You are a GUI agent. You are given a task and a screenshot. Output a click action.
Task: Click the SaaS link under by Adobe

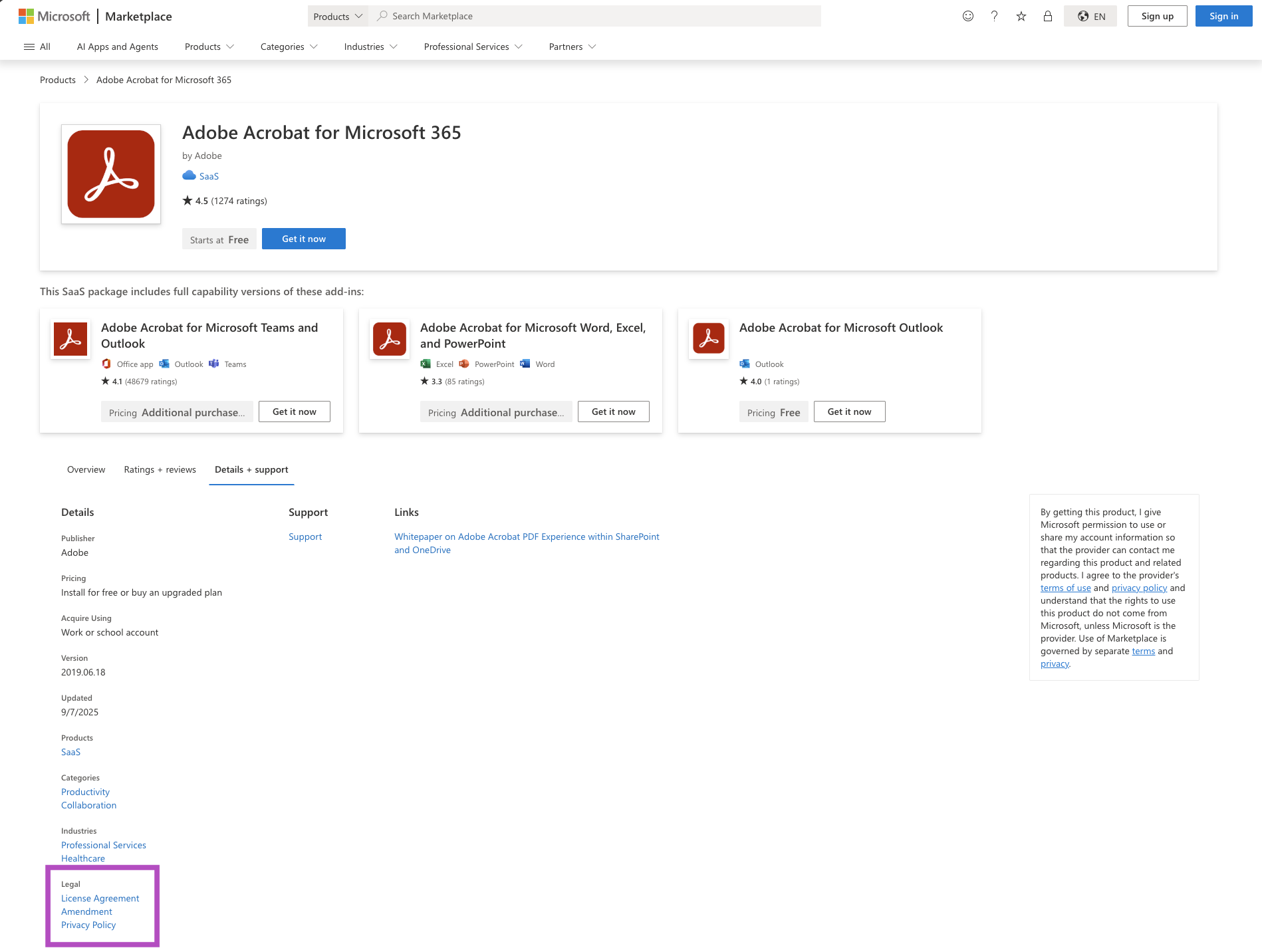pos(209,176)
